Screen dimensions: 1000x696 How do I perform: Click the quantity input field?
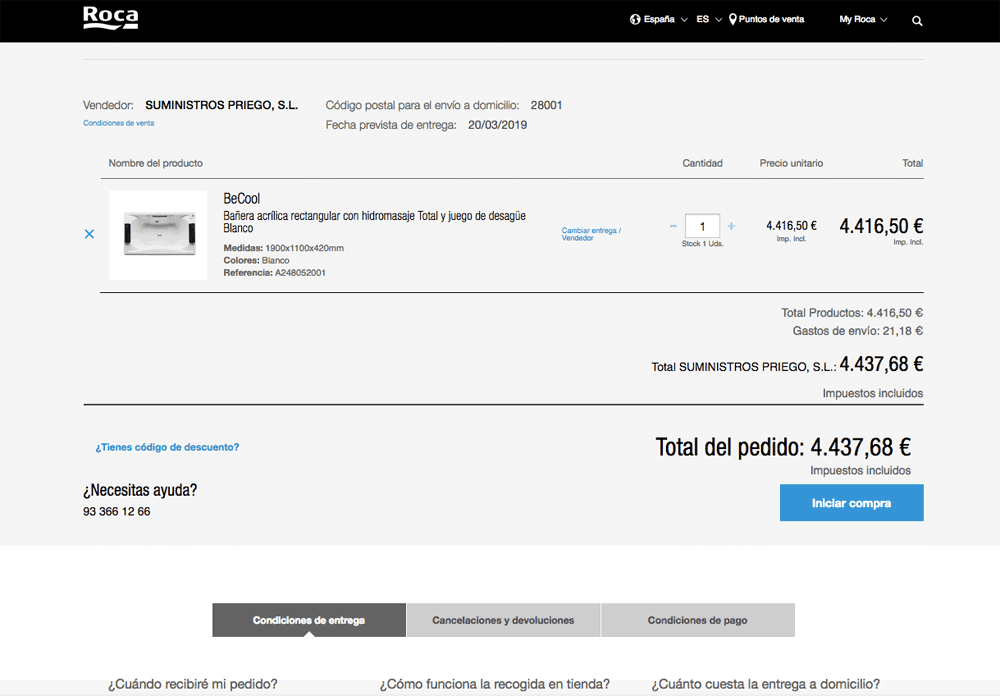[x=702, y=226]
